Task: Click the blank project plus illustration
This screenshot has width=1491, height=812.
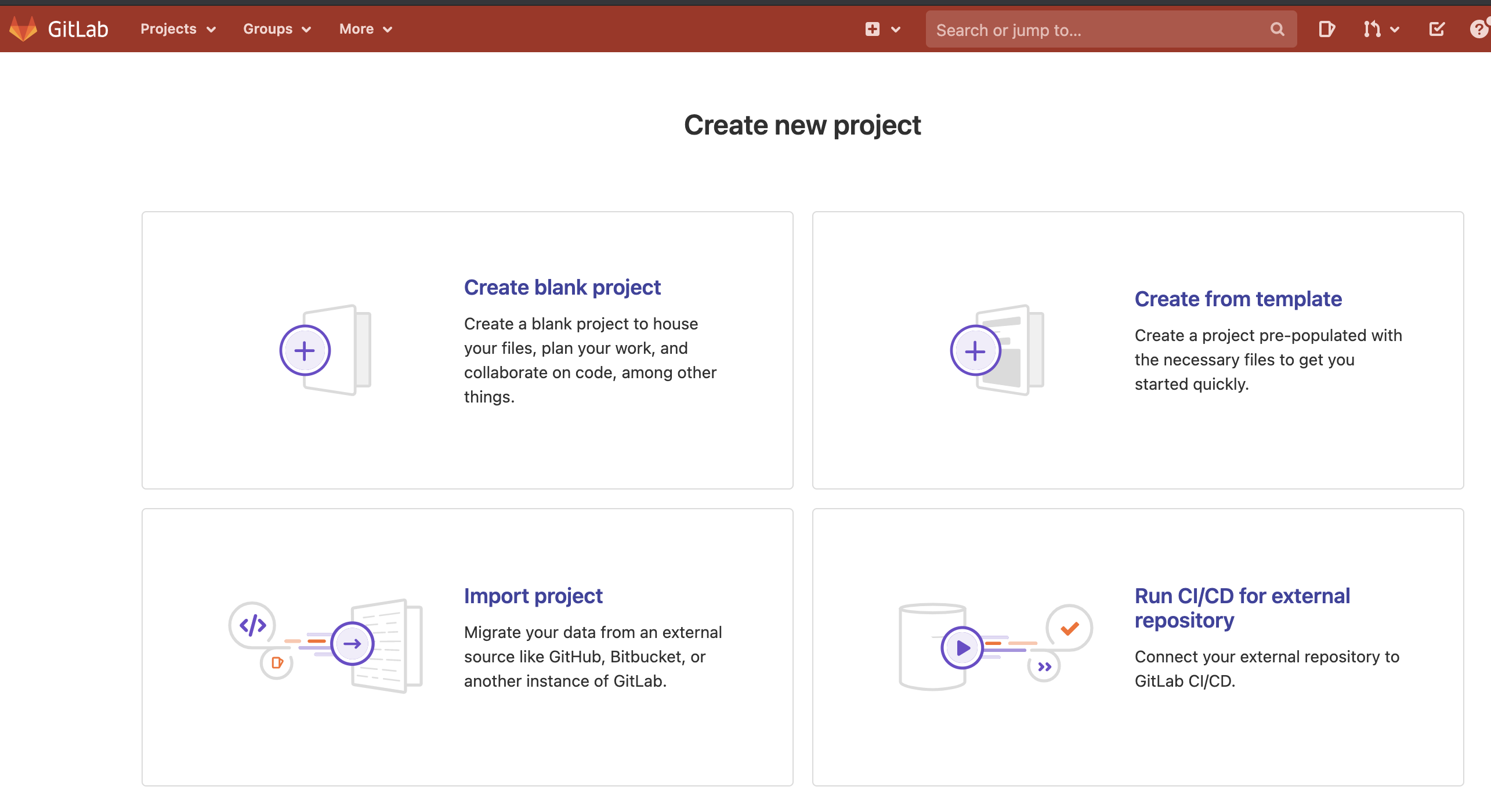Action: (305, 350)
